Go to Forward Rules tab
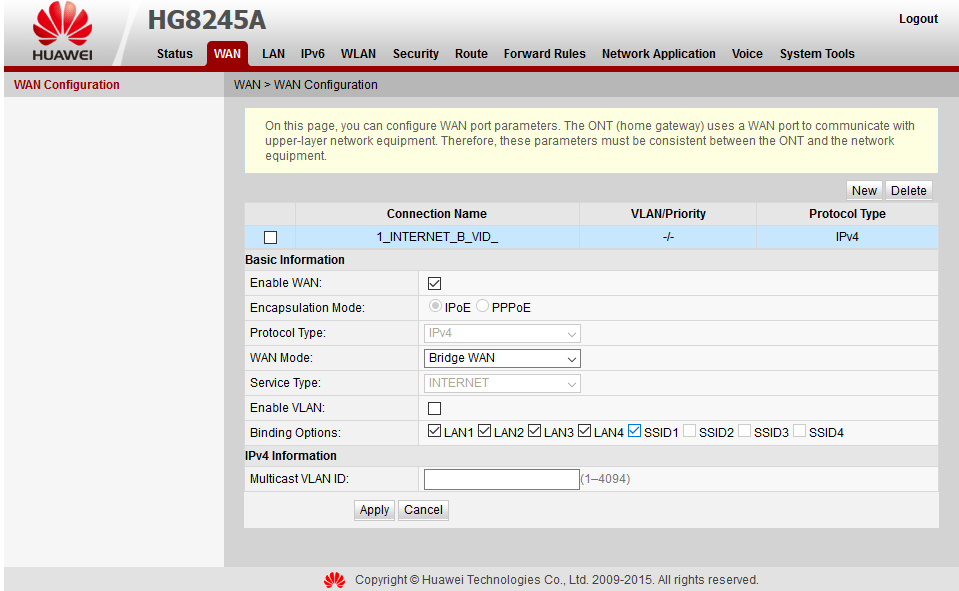This screenshot has width=959, height=591. [544, 54]
